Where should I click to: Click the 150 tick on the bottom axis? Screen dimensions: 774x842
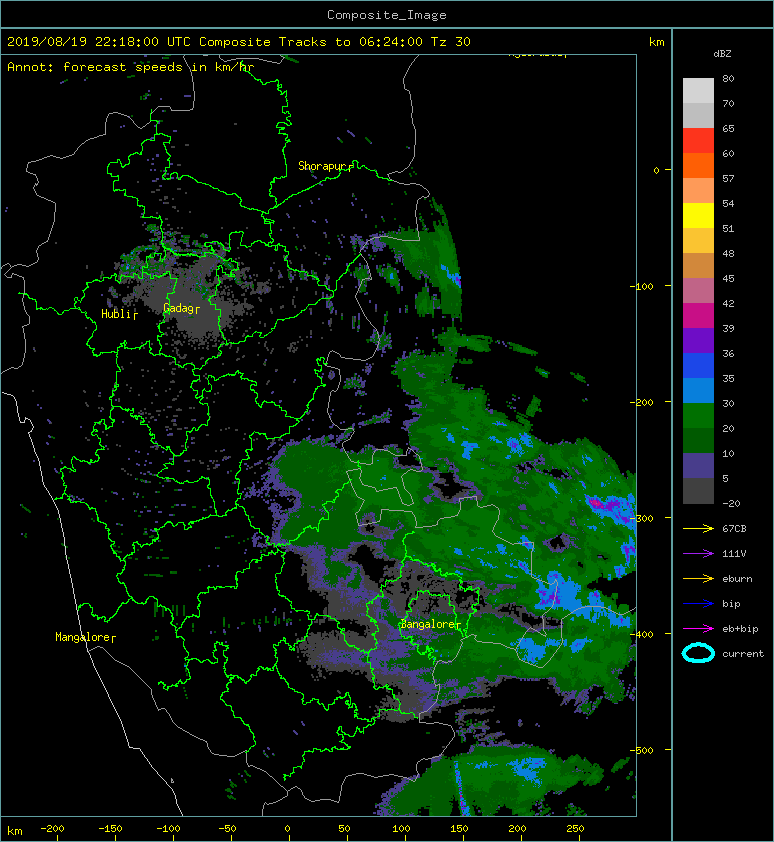459,829
